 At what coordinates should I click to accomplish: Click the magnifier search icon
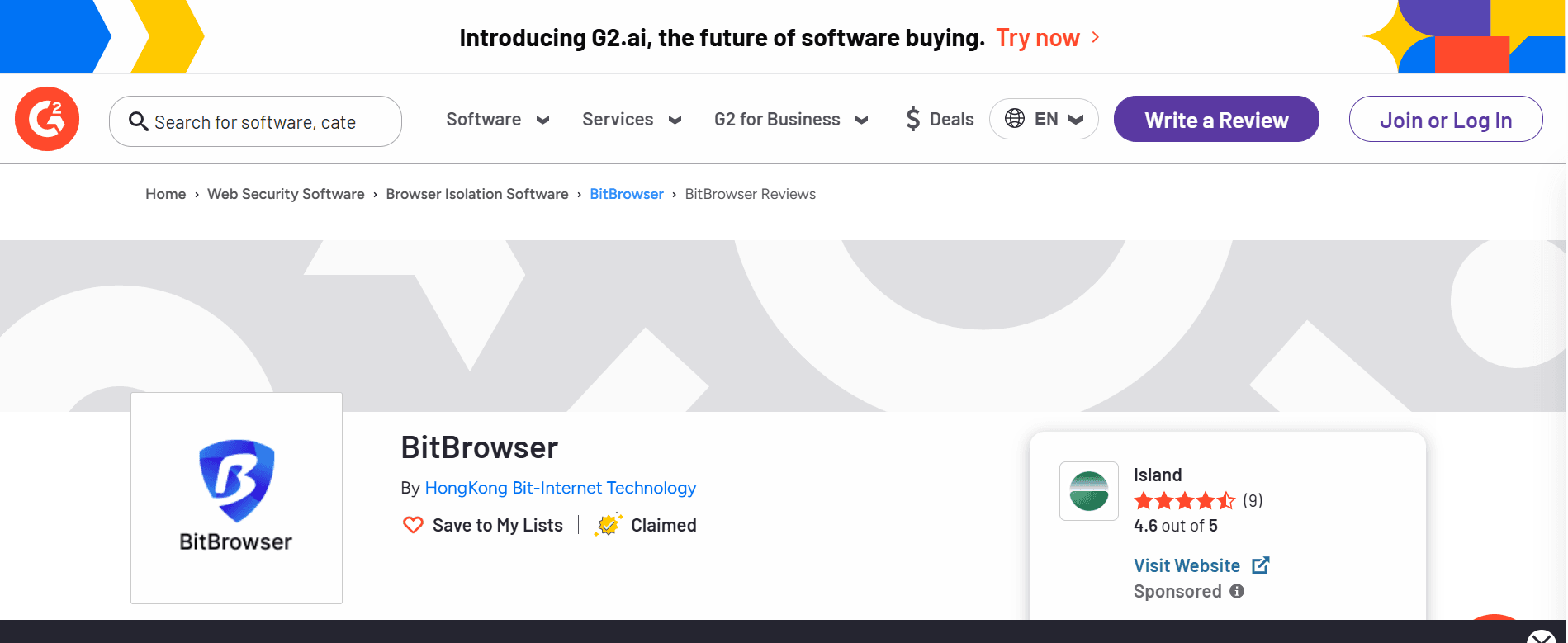[x=138, y=121]
